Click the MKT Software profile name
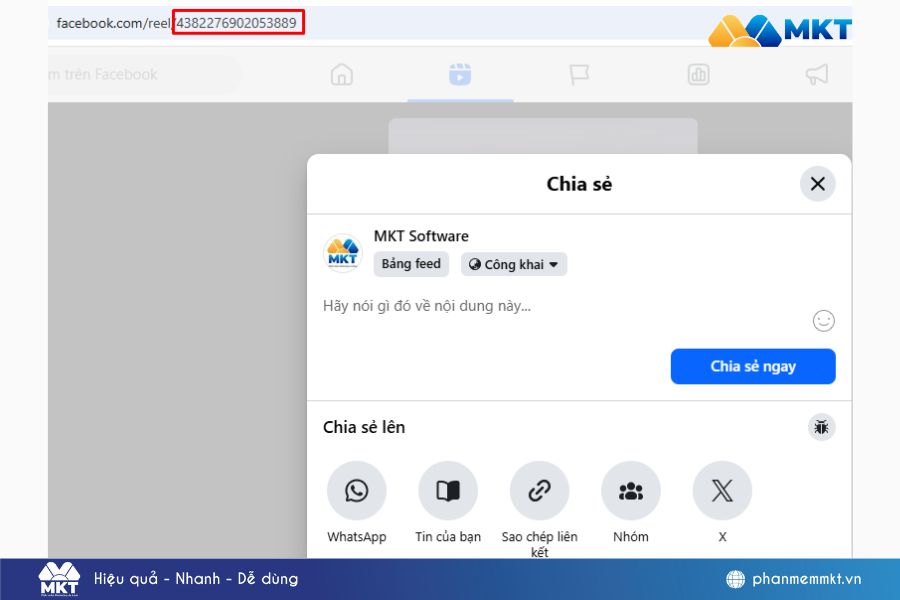The width and height of the screenshot is (900, 600). click(423, 236)
